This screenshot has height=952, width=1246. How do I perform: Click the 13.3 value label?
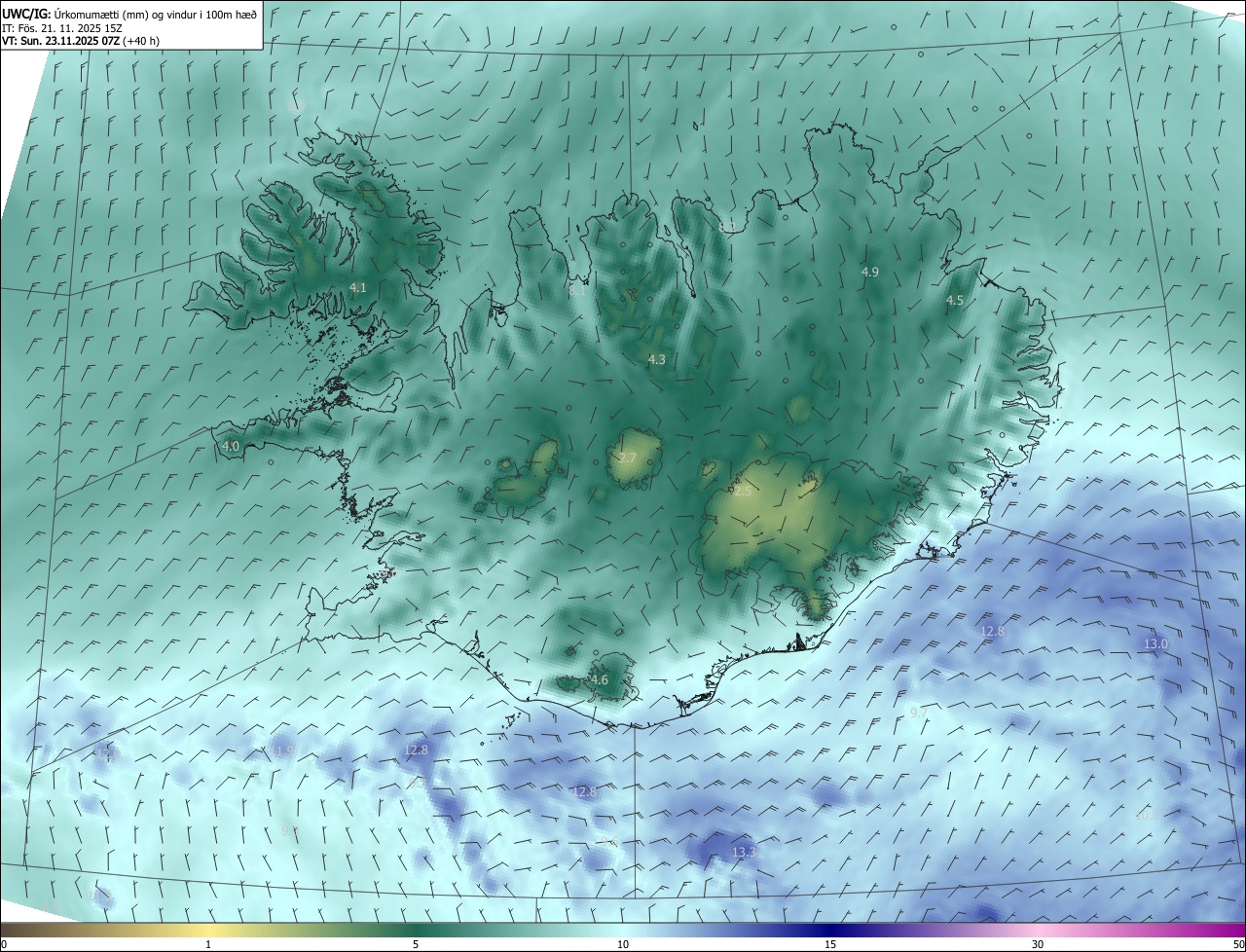pos(744,852)
